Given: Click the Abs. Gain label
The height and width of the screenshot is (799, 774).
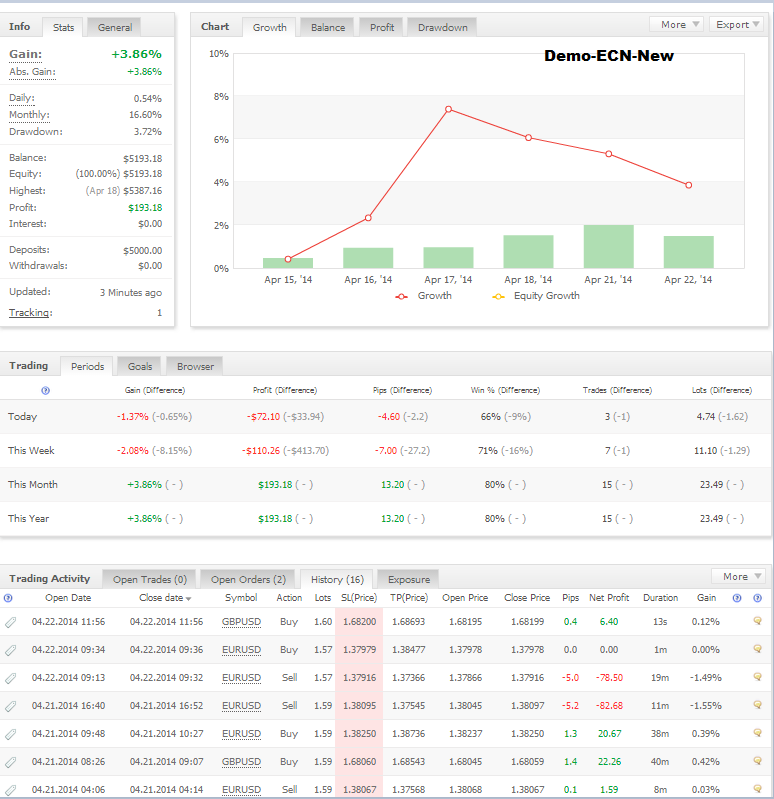Looking at the screenshot, I should pyautogui.click(x=32, y=72).
